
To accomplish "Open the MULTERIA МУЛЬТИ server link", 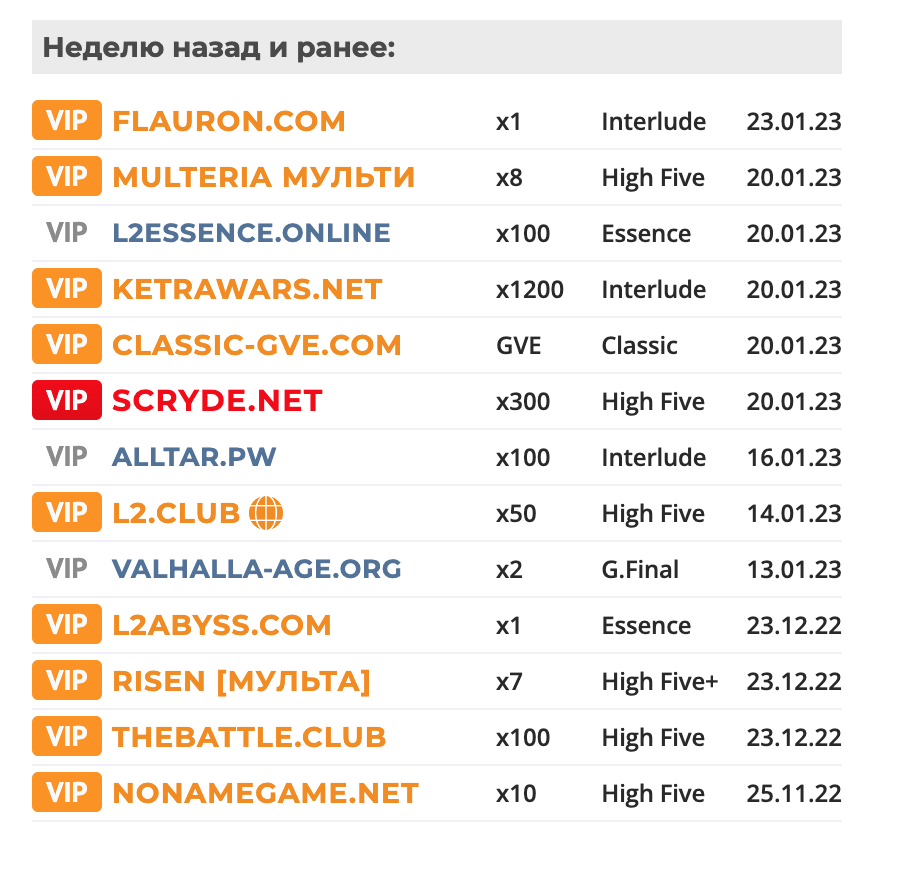I will click(263, 177).
